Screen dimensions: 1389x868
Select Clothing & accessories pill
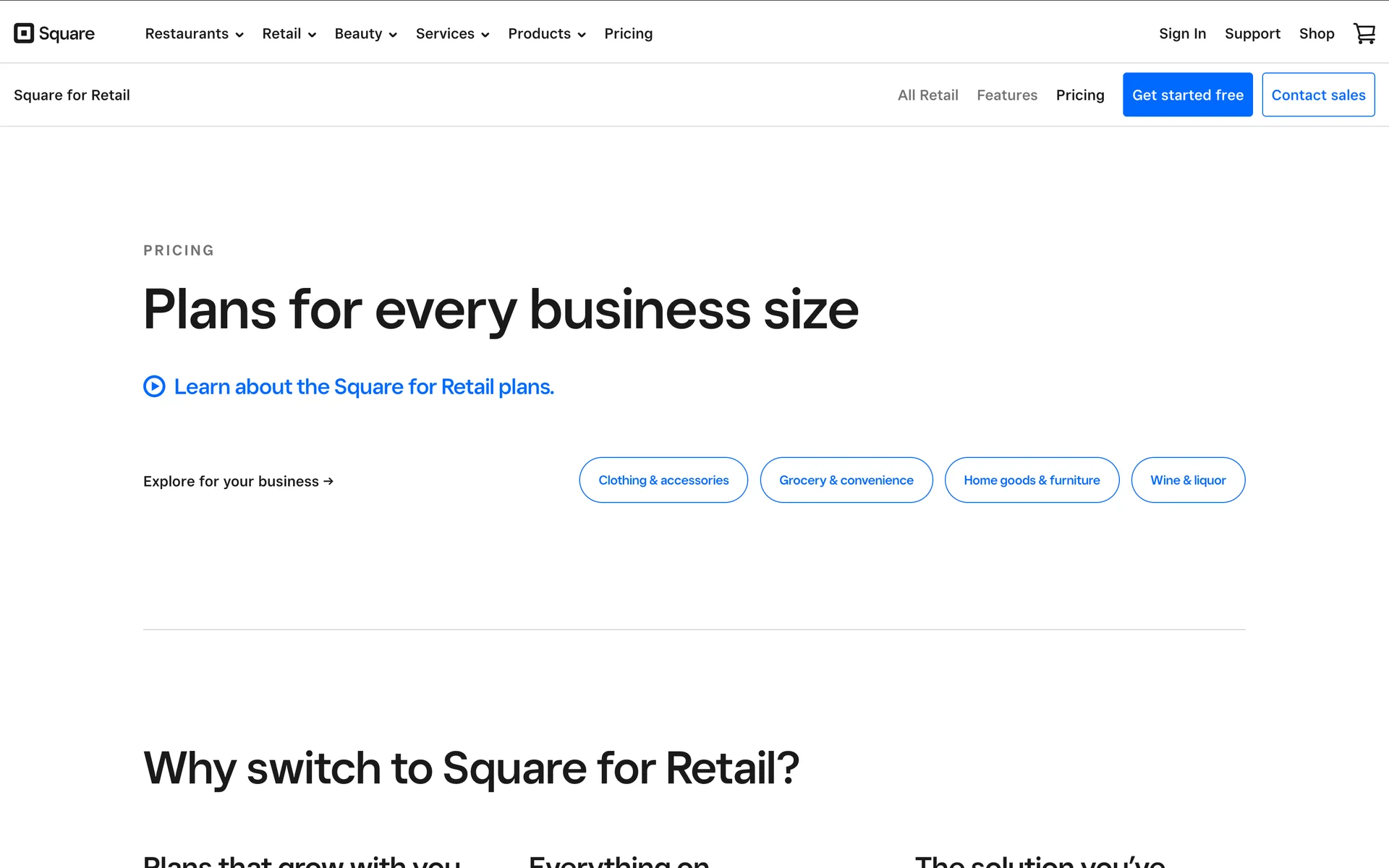[663, 480]
